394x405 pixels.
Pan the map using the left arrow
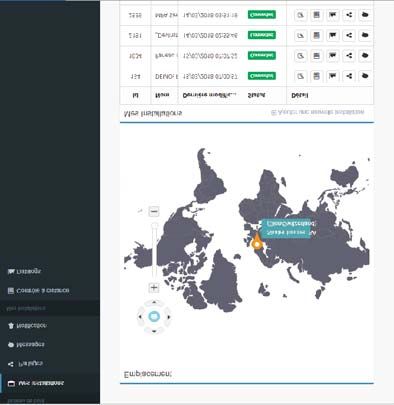tap(140, 317)
